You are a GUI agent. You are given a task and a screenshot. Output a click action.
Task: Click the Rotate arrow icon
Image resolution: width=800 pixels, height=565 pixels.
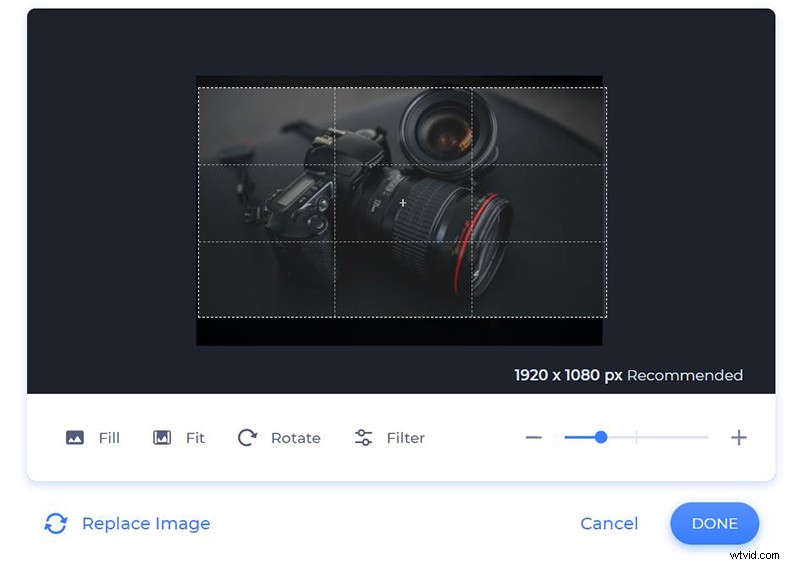[x=247, y=437]
